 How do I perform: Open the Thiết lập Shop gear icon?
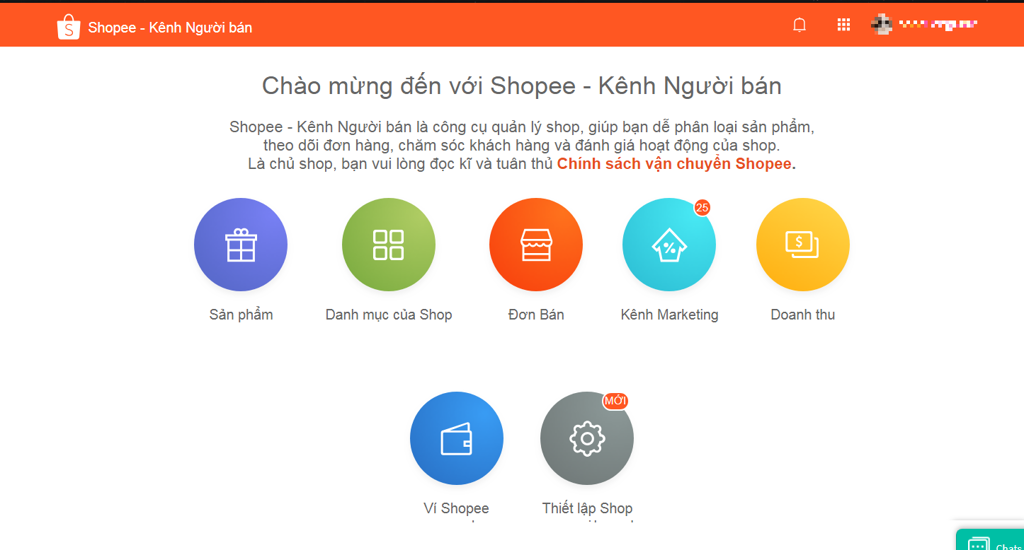(x=586, y=438)
